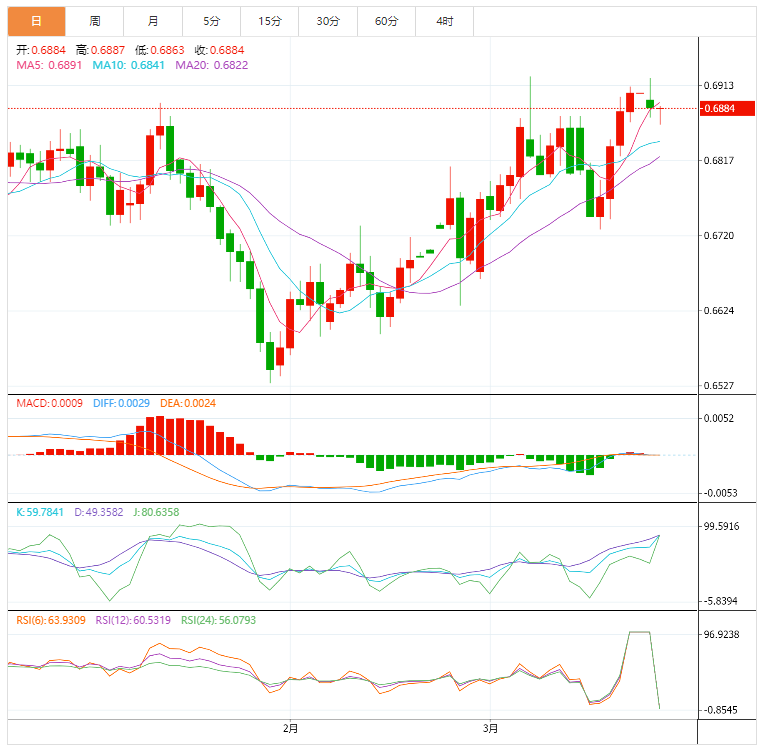Open the 60分 interval tab

tap(386, 21)
